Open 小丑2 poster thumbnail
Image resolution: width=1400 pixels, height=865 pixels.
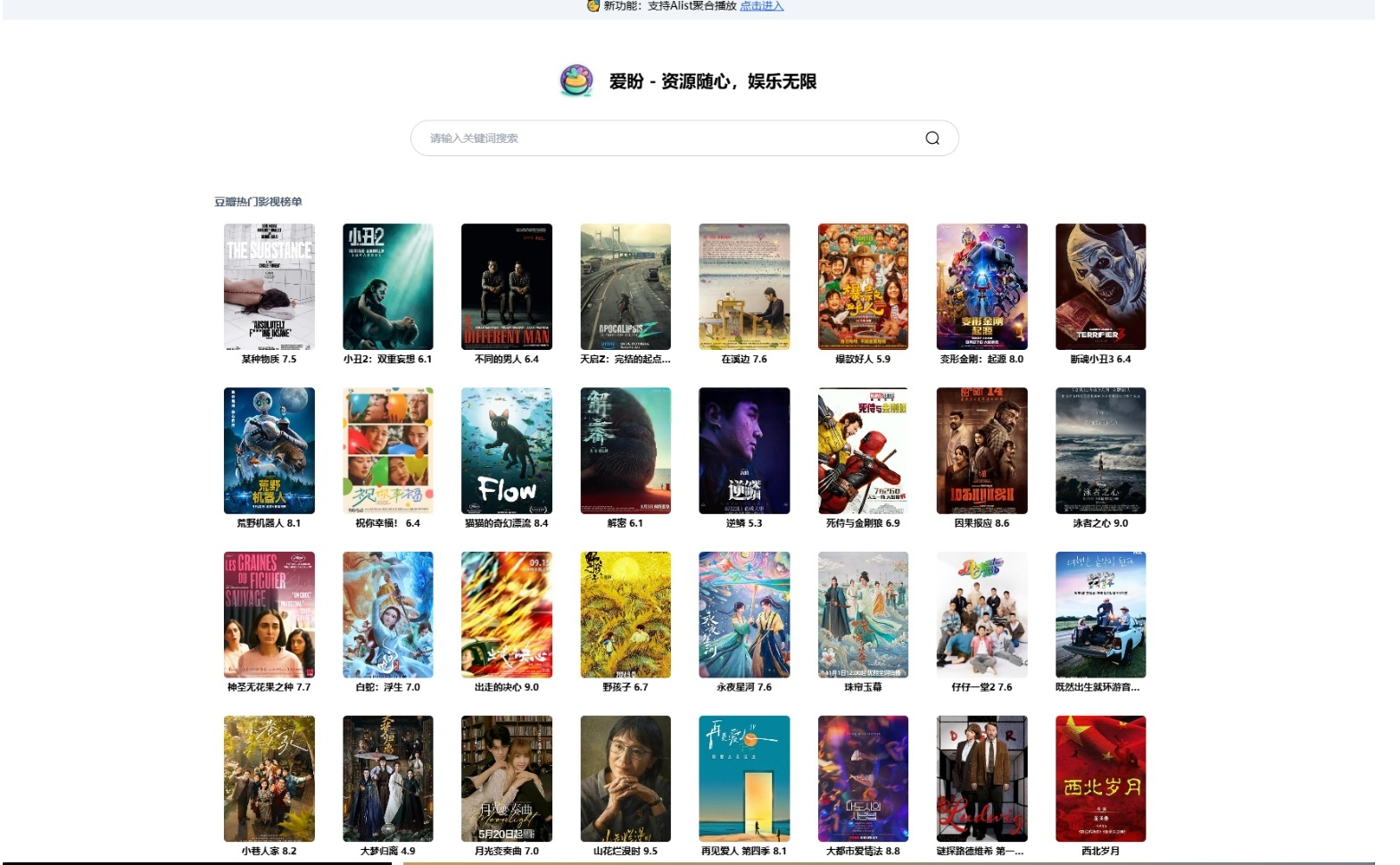(x=388, y=287)
